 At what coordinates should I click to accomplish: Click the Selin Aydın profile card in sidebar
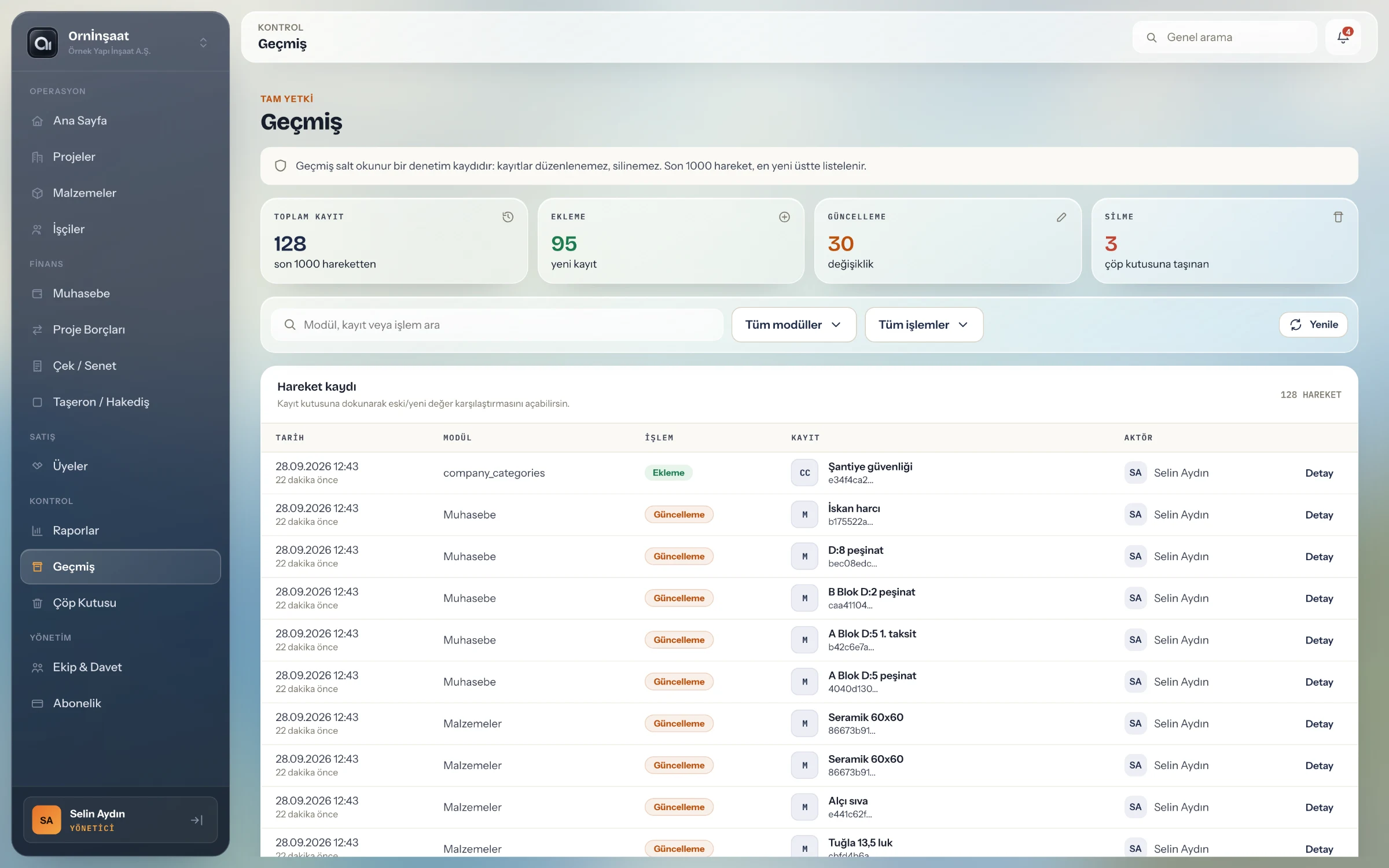pos(120,820)
